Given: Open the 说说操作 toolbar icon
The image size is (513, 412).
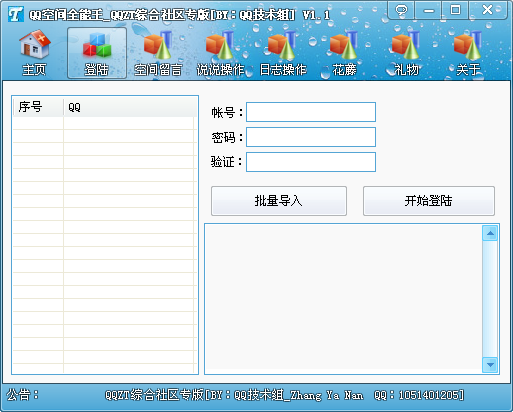Looking at the screenshot, I should 220,53.
